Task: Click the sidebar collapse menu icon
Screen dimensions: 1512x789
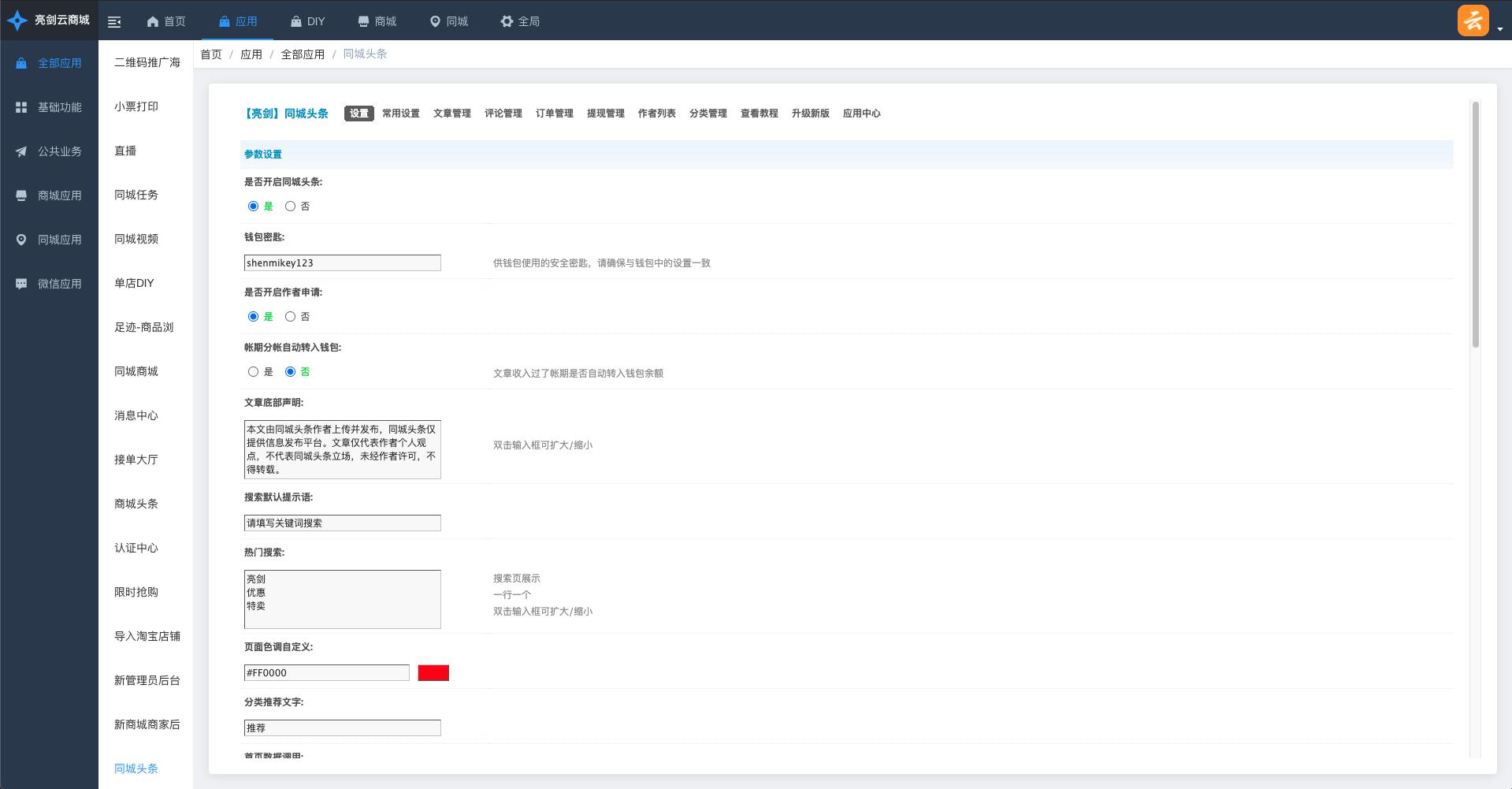Action: pyautogui.click(x=114, y=22)
